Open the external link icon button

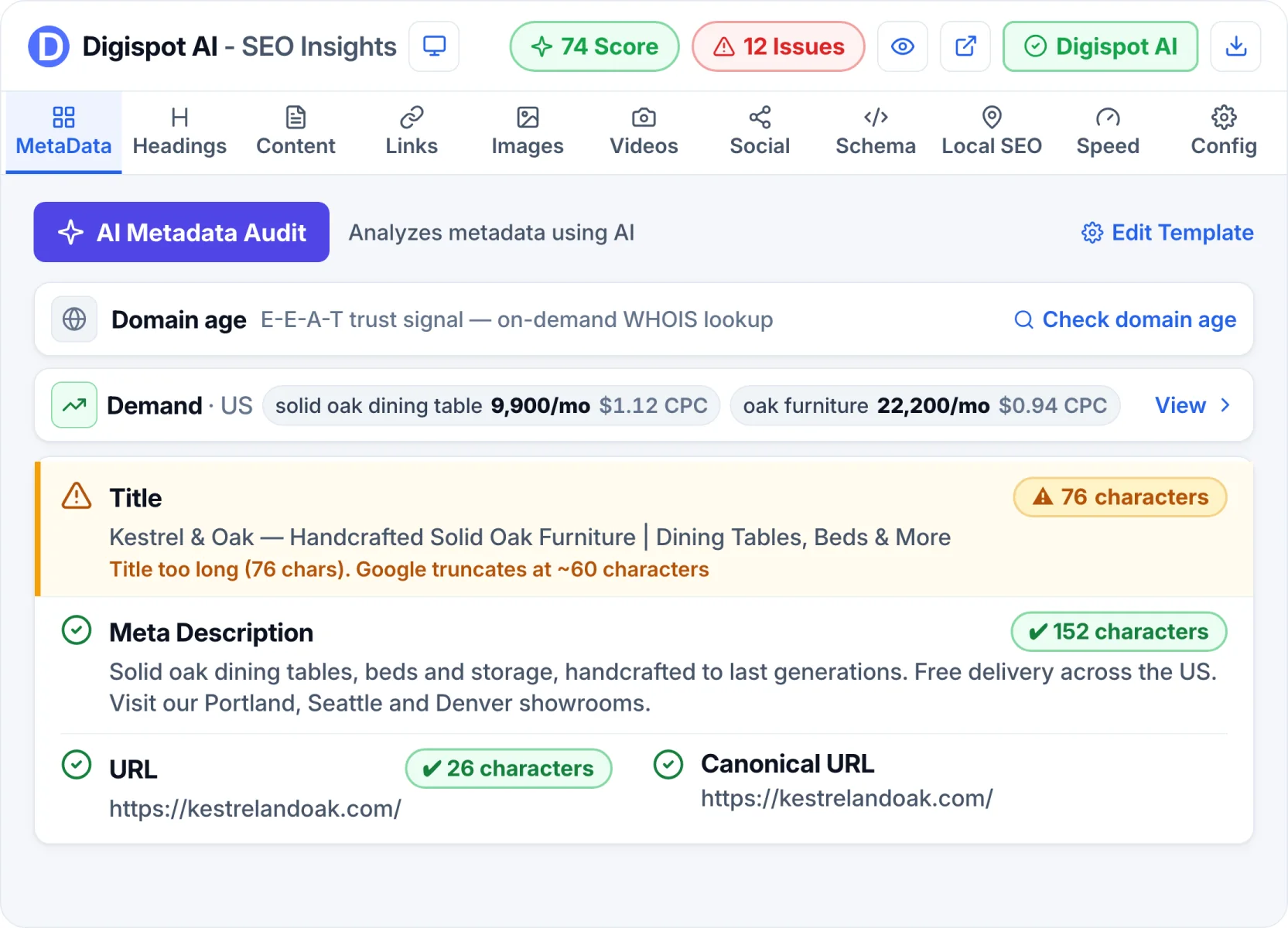point(965,46)
